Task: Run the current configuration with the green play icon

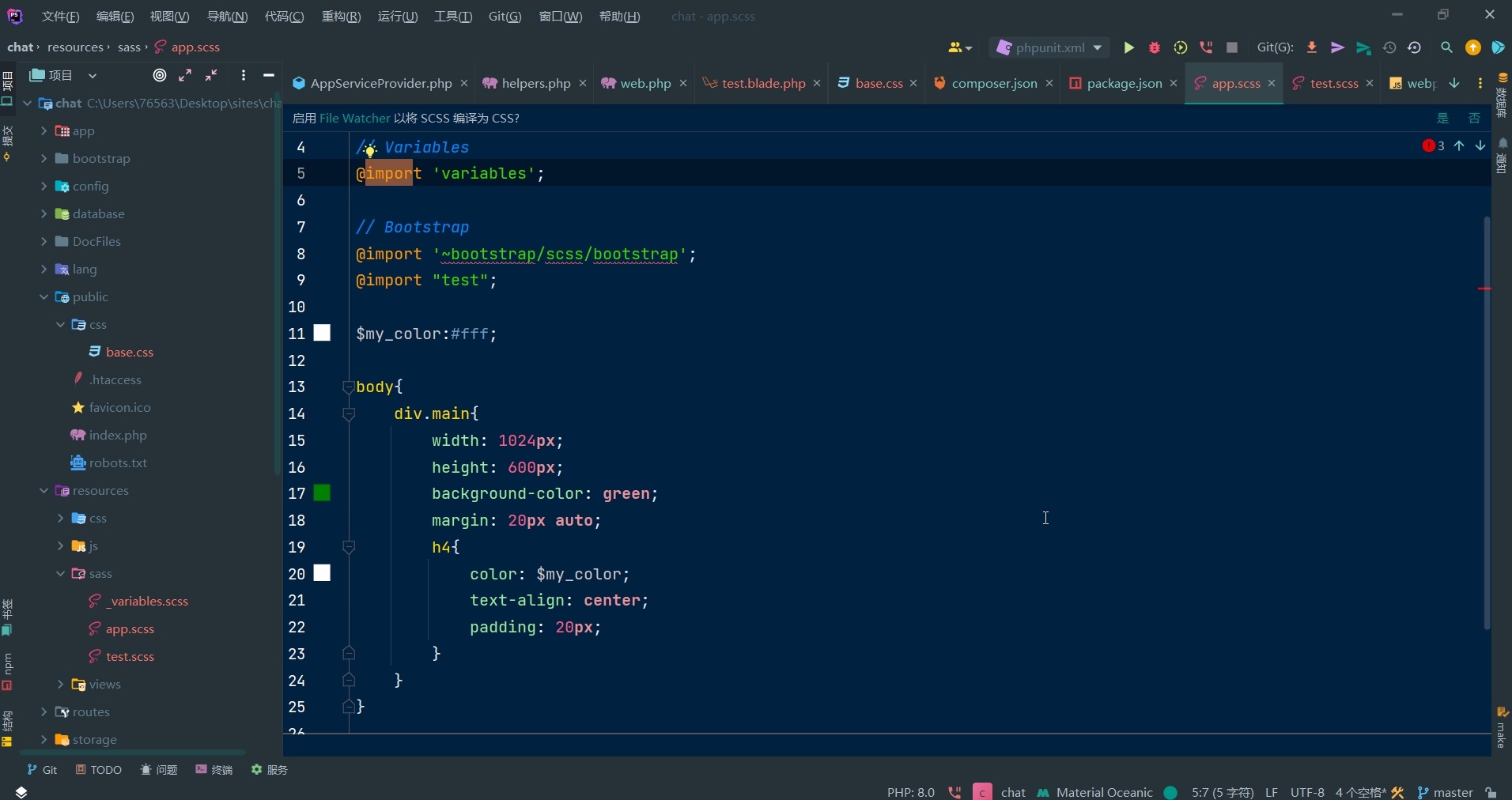Action: pyautogui.click(x=1128, y=47)
